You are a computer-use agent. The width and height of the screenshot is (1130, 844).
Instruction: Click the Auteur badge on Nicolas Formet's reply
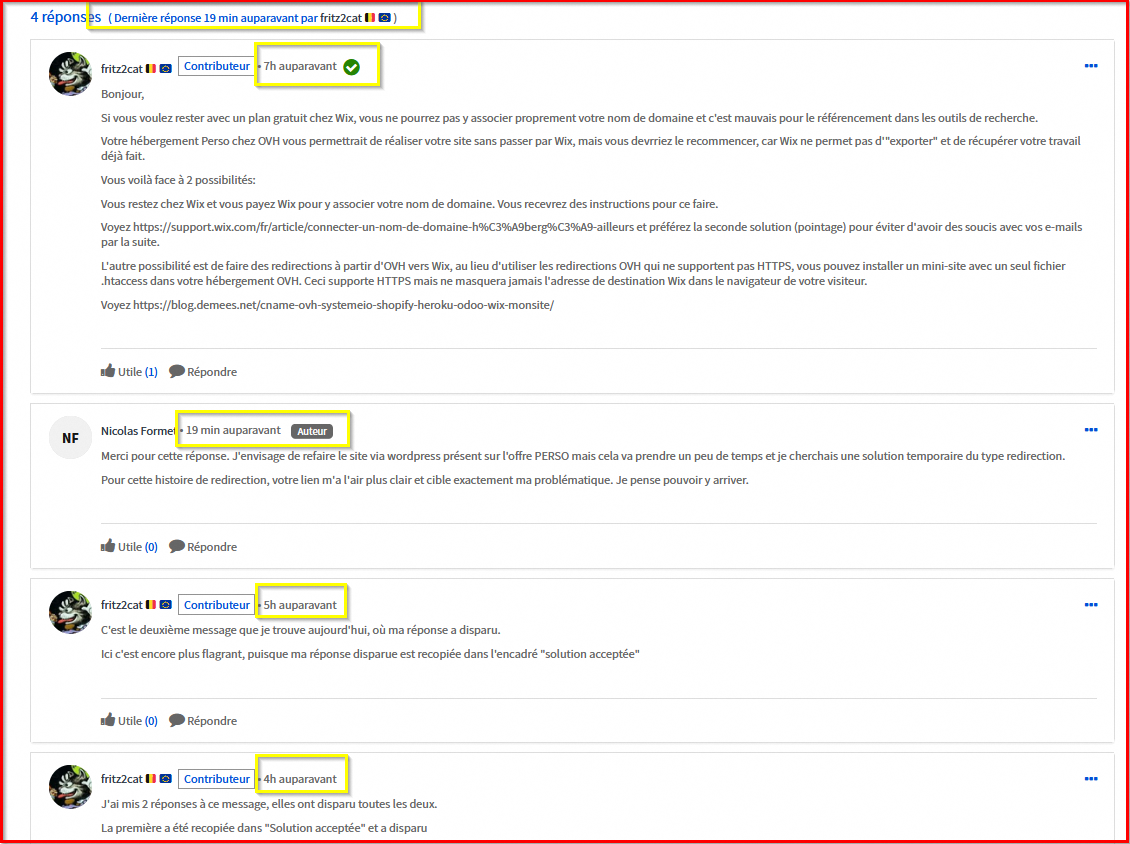[311, 431]
